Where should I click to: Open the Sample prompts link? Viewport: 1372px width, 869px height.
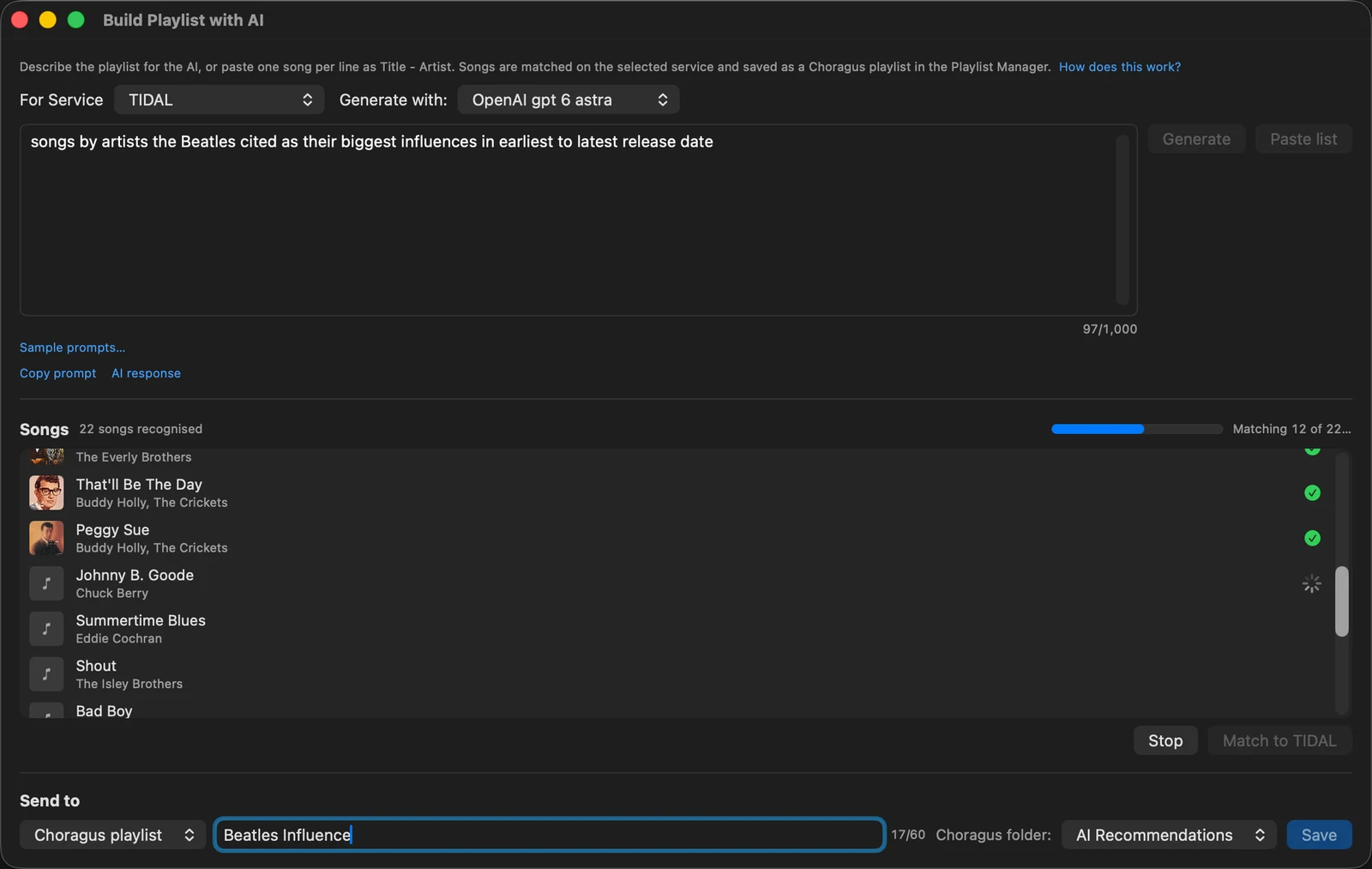click(x=72, y=347)
